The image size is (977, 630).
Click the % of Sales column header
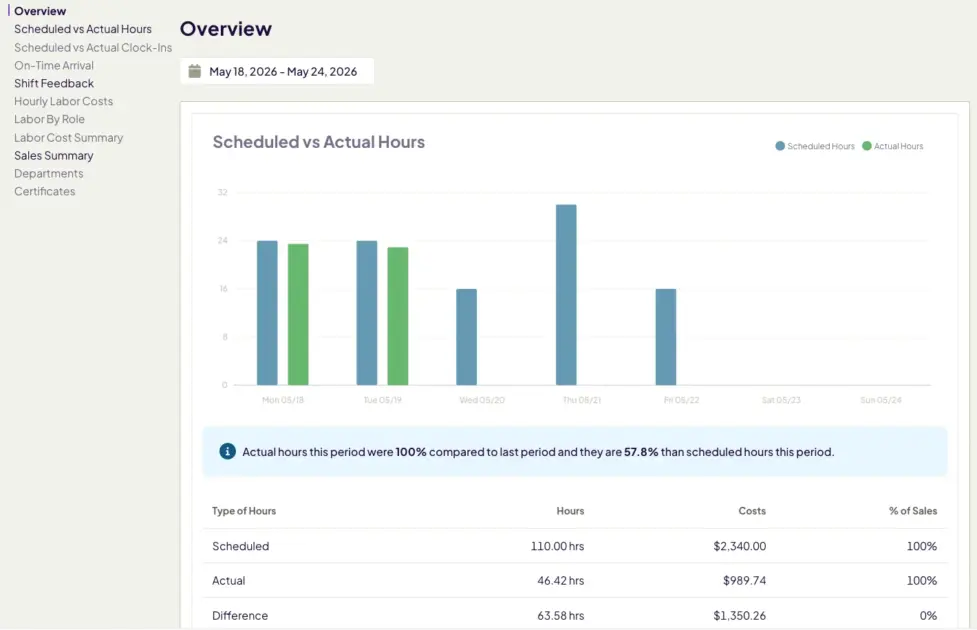(x=913, y=511)
